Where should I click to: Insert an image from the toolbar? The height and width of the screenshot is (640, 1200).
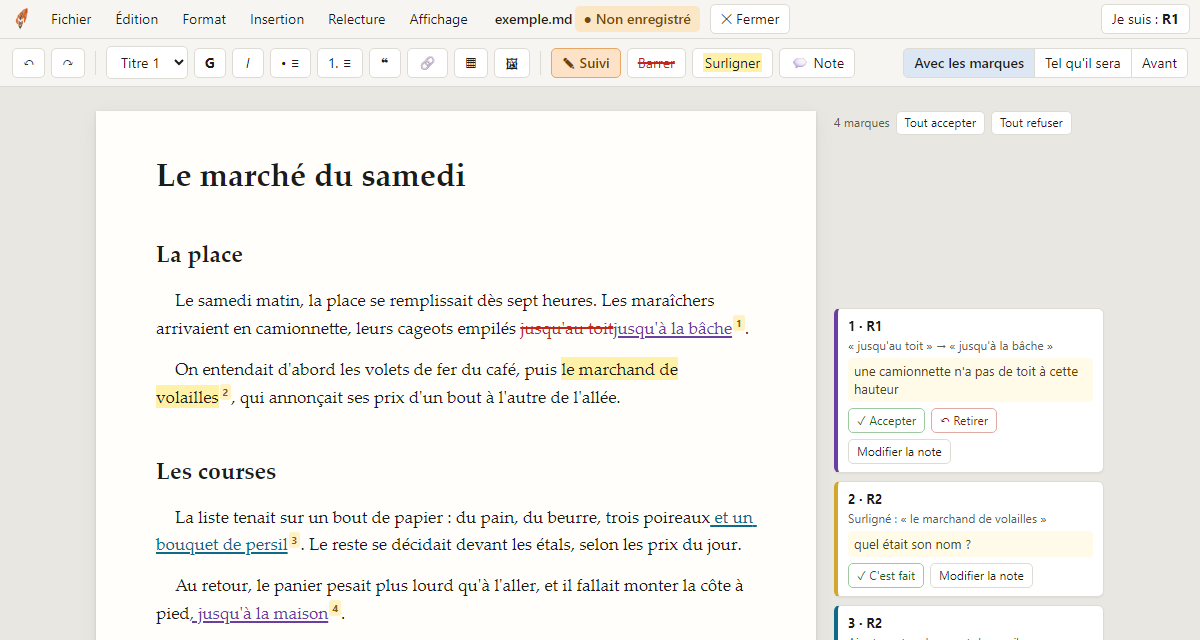pos(512,63)
